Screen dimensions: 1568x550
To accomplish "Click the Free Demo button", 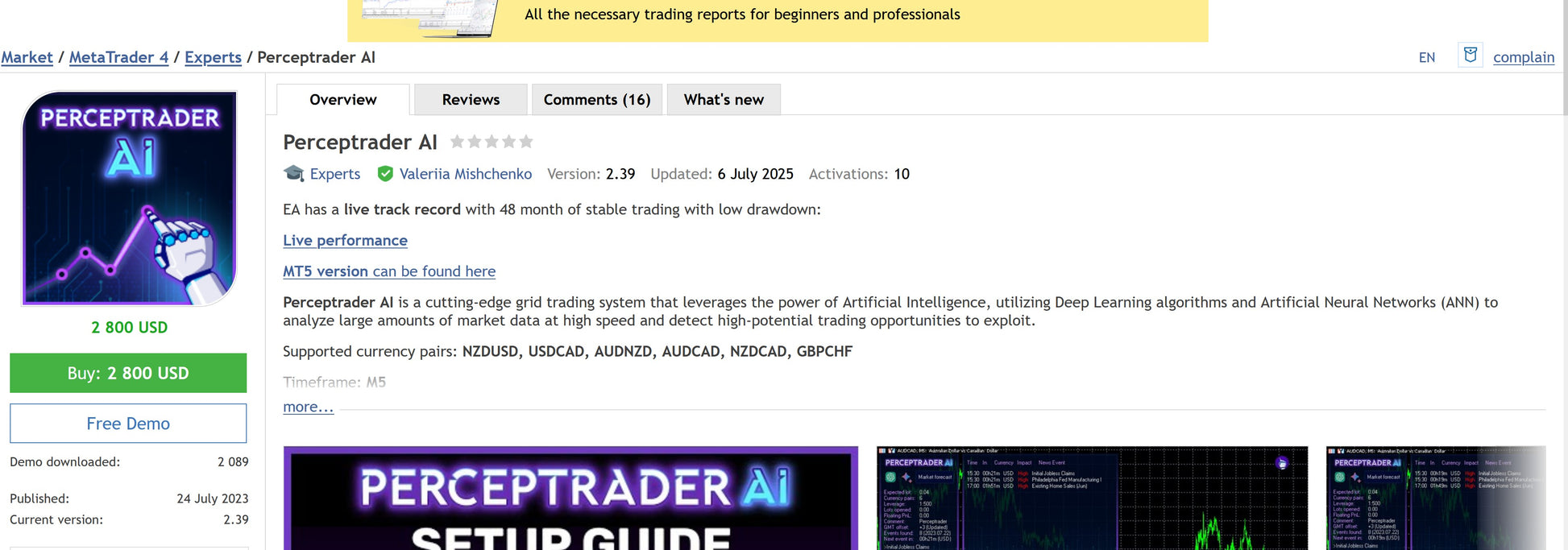I will coord(128,424).
